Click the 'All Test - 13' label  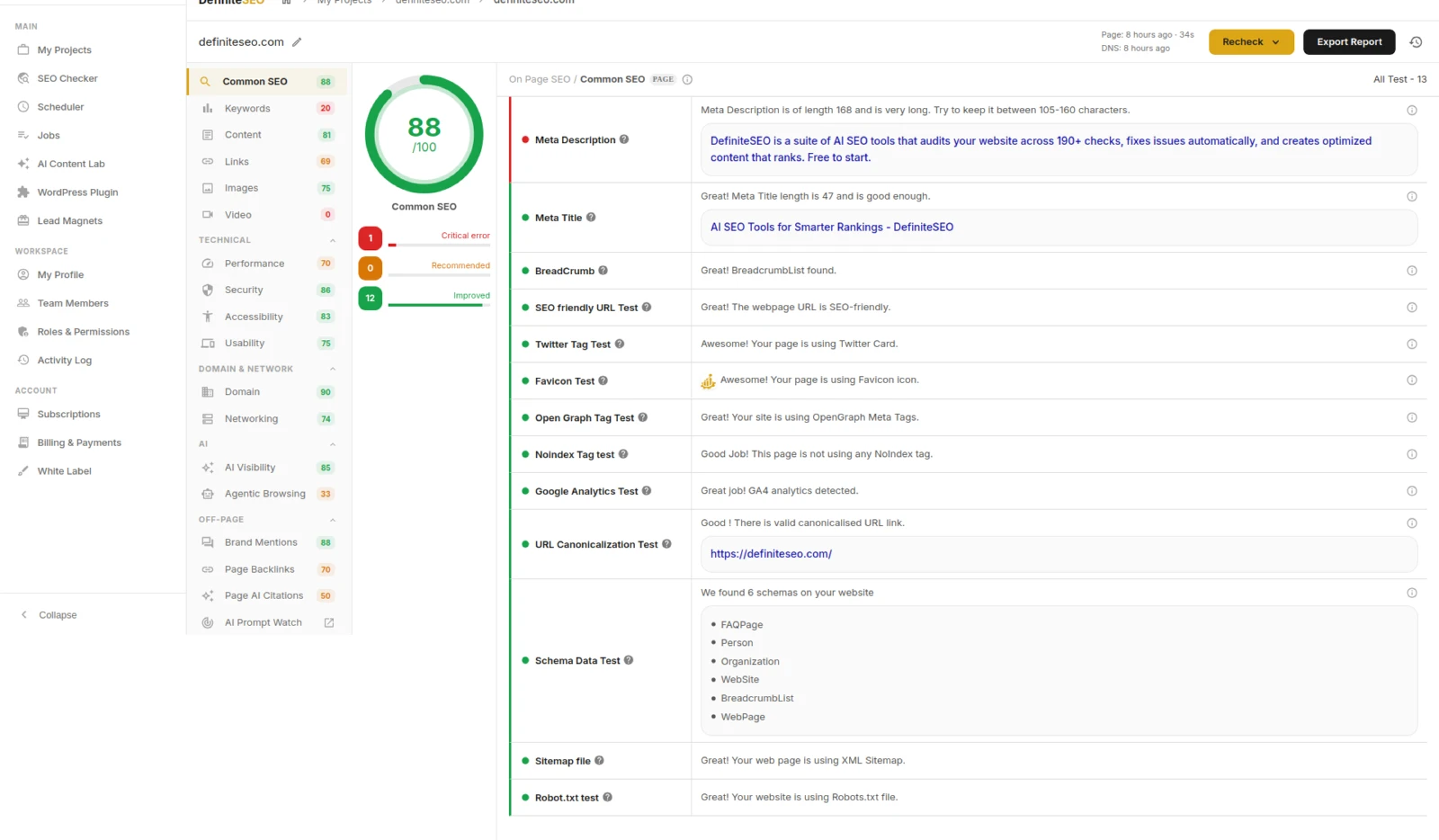coord(1399,79)
